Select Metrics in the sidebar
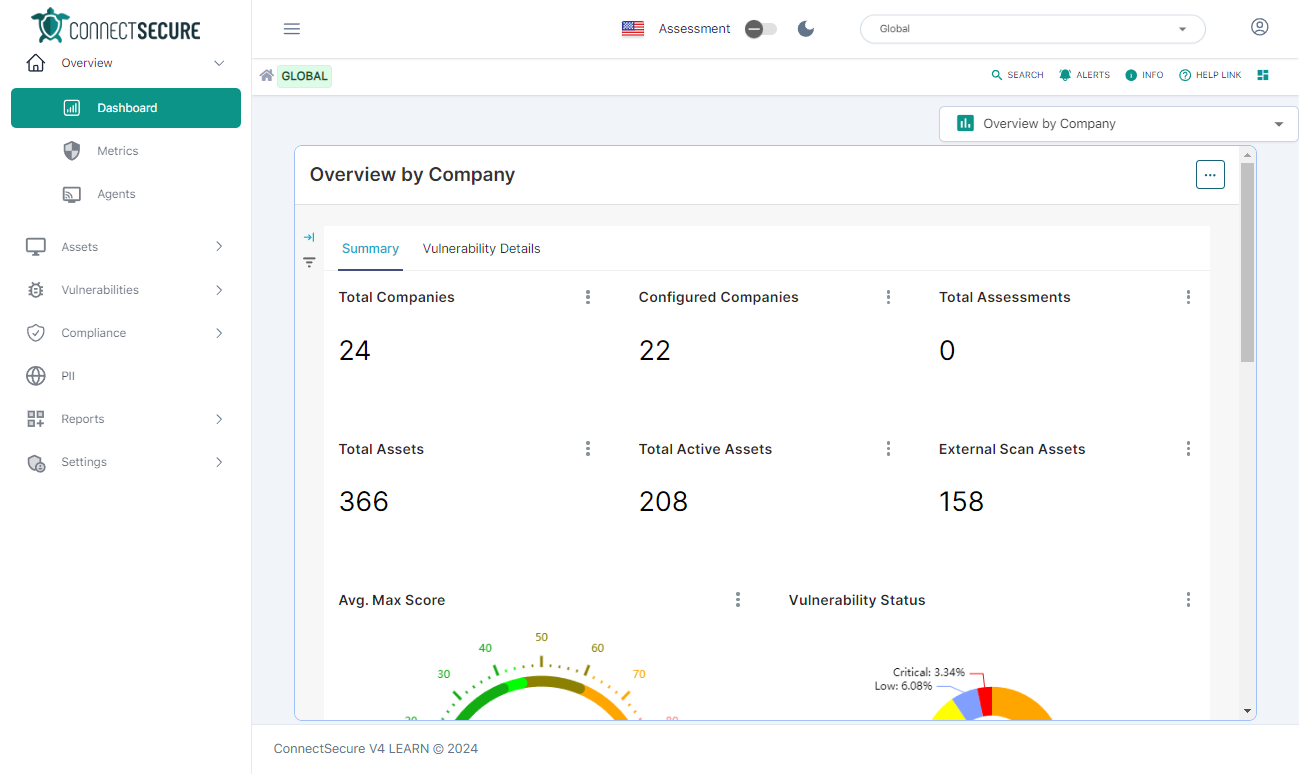The width and height of the screenshot is (1299, 774). 117,151
